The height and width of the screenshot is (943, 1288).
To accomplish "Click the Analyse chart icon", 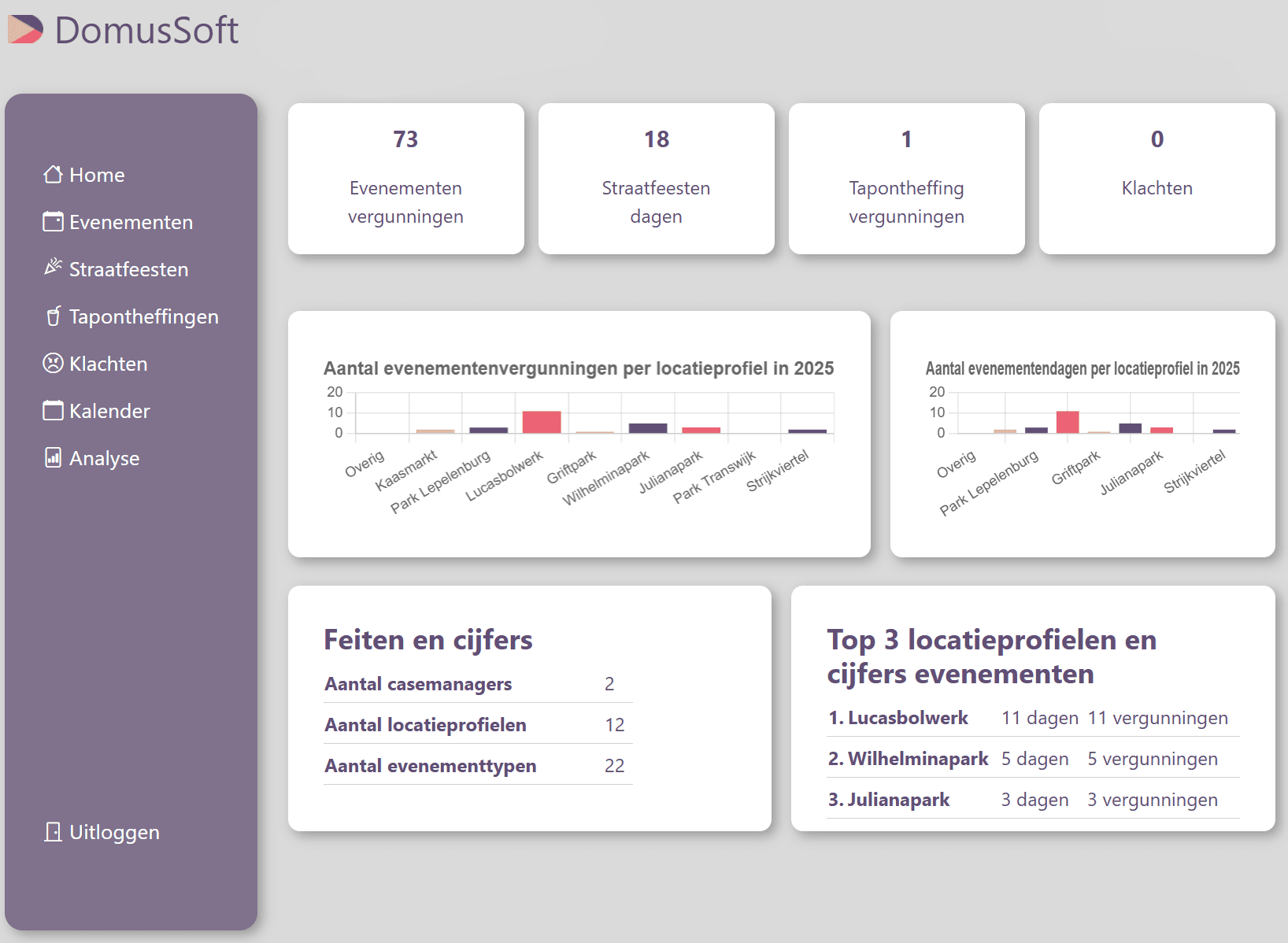I will (x=53, y=457).
